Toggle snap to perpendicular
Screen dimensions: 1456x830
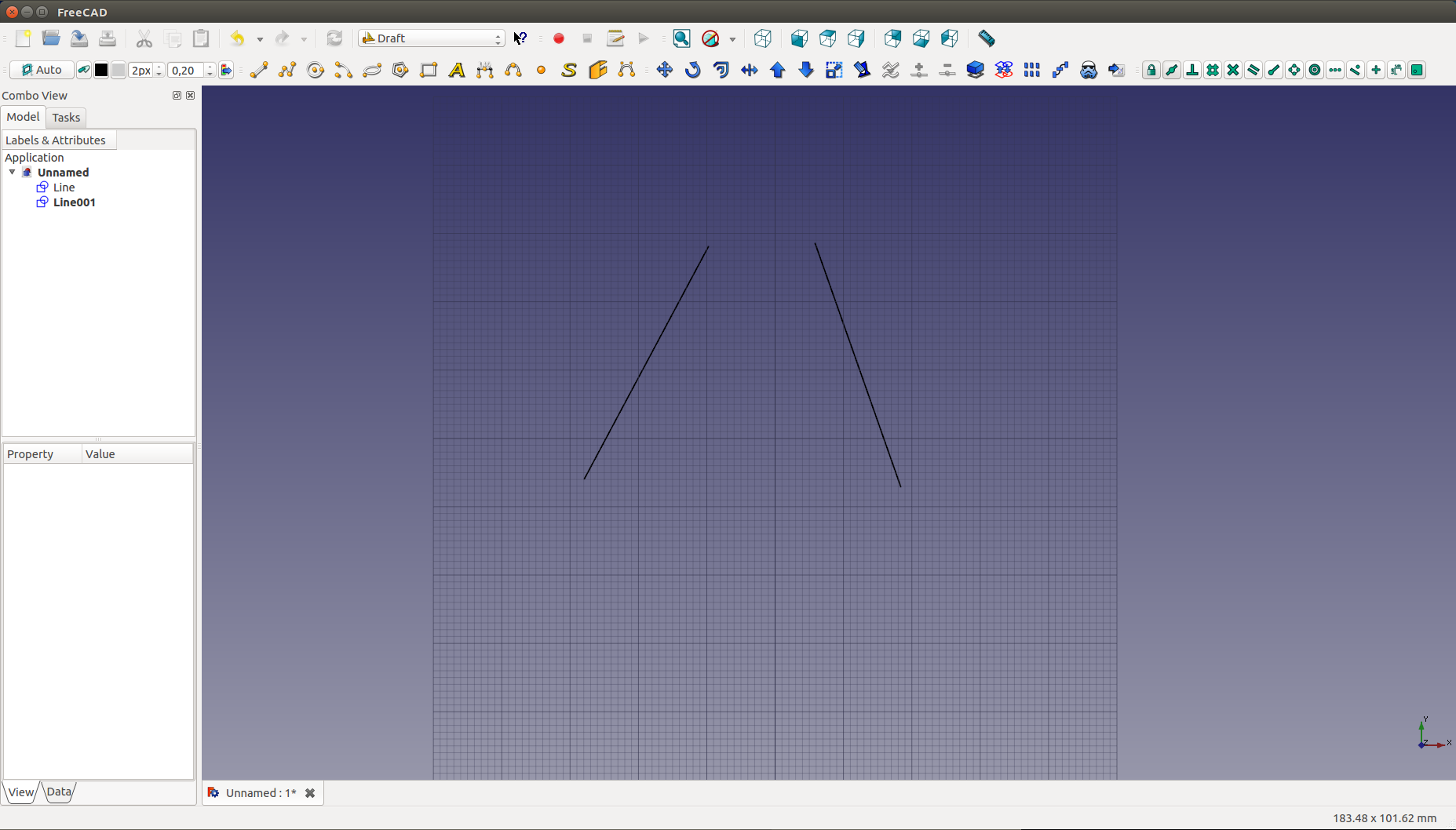[x=1191, y=70]
